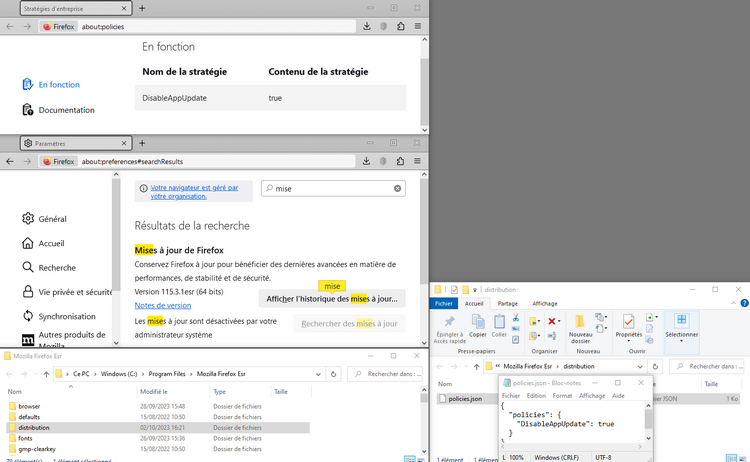Screen dimensions: 750x462
Task: Open the hamburger menu in the about:policies window
Action: click(418, 26)
